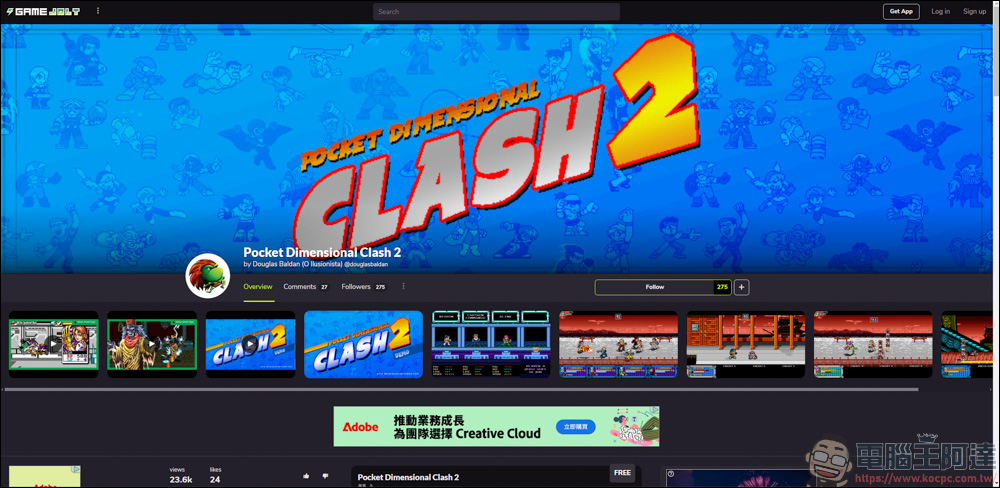Click the FREE price badge

pos(622,473)
